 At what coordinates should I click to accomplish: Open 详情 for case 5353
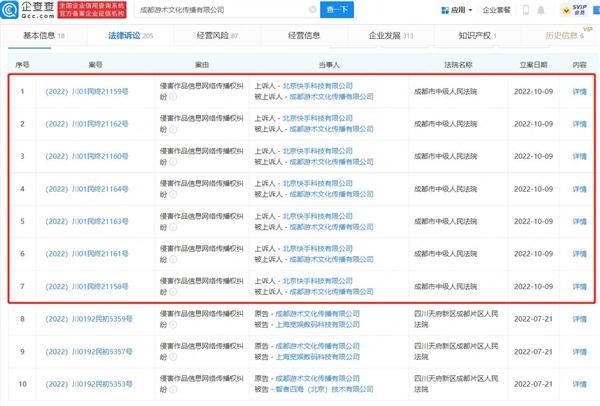(x=579, y=384)
